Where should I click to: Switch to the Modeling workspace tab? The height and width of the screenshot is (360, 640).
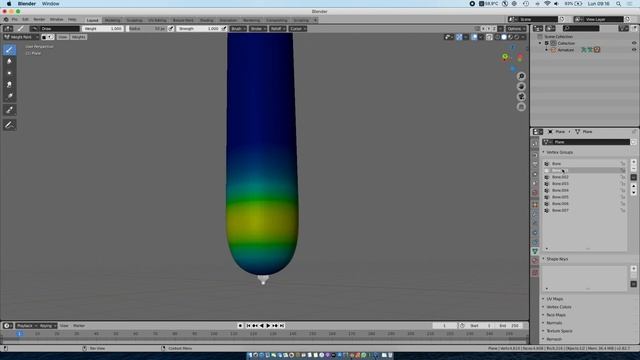(112, 20)
